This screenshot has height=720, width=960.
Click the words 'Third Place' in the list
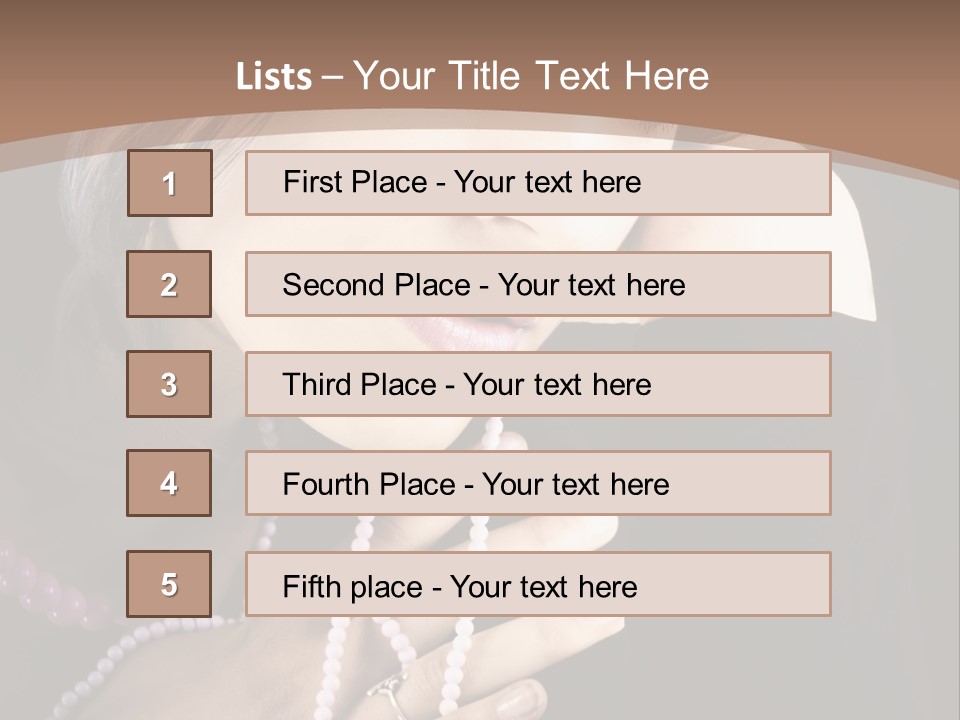click(359, 384)
